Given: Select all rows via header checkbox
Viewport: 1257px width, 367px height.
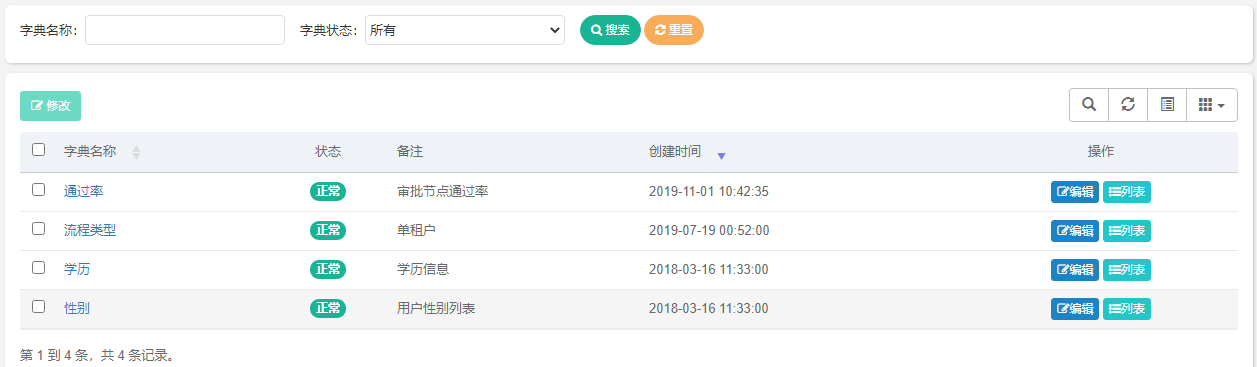Looking at the screenshot, I should [x=39, y=150].
